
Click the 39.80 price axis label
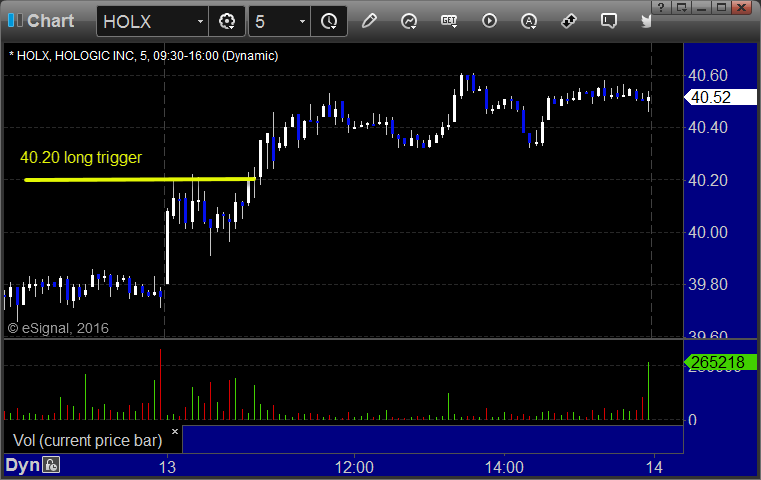tap(708, 284)
